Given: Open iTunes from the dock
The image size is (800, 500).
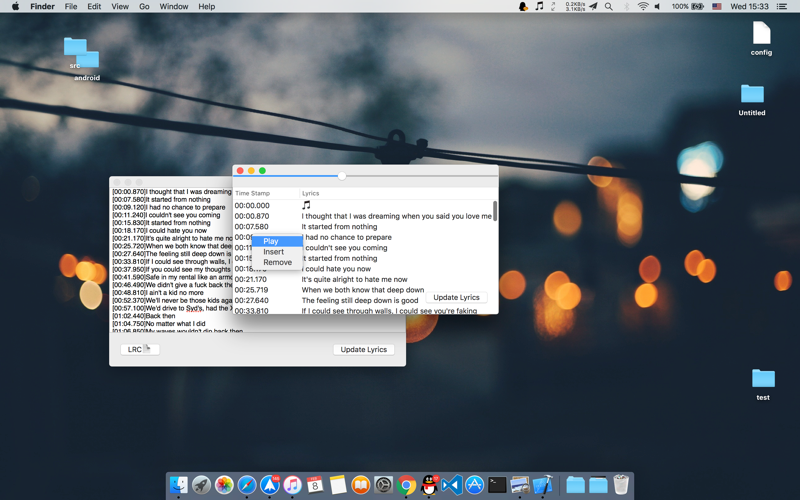Looking at the screenshot, I should pyautogui.click(x=292, y=486).
